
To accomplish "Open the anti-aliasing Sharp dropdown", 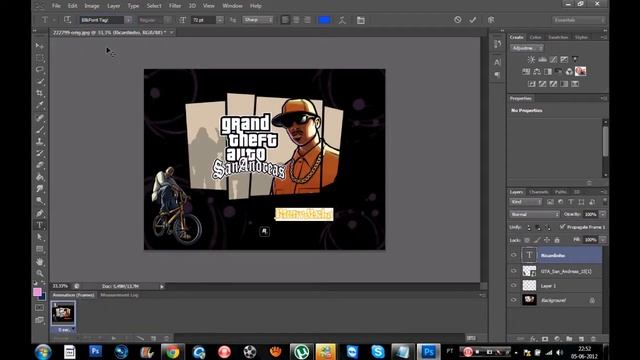I will (258, 20).
